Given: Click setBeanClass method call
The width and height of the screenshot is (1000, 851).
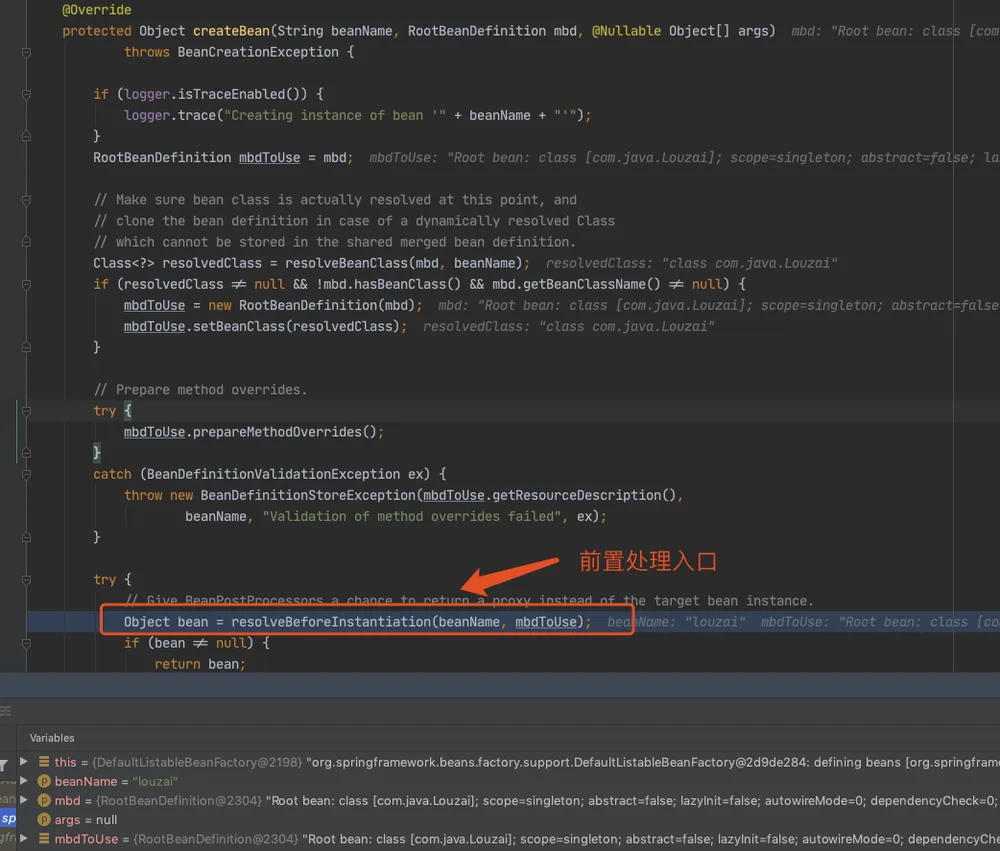Looking at the screenshot, I should (239, 327).
